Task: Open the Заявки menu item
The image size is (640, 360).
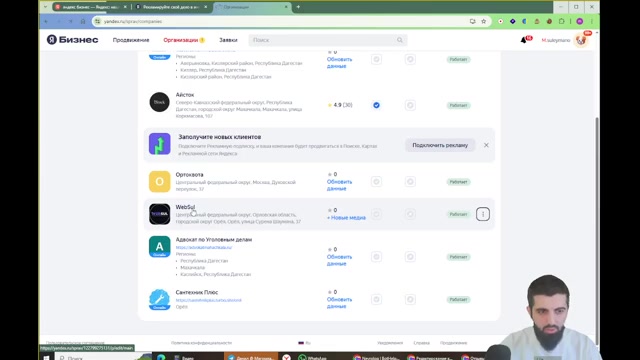Action: tap(228, 40)
